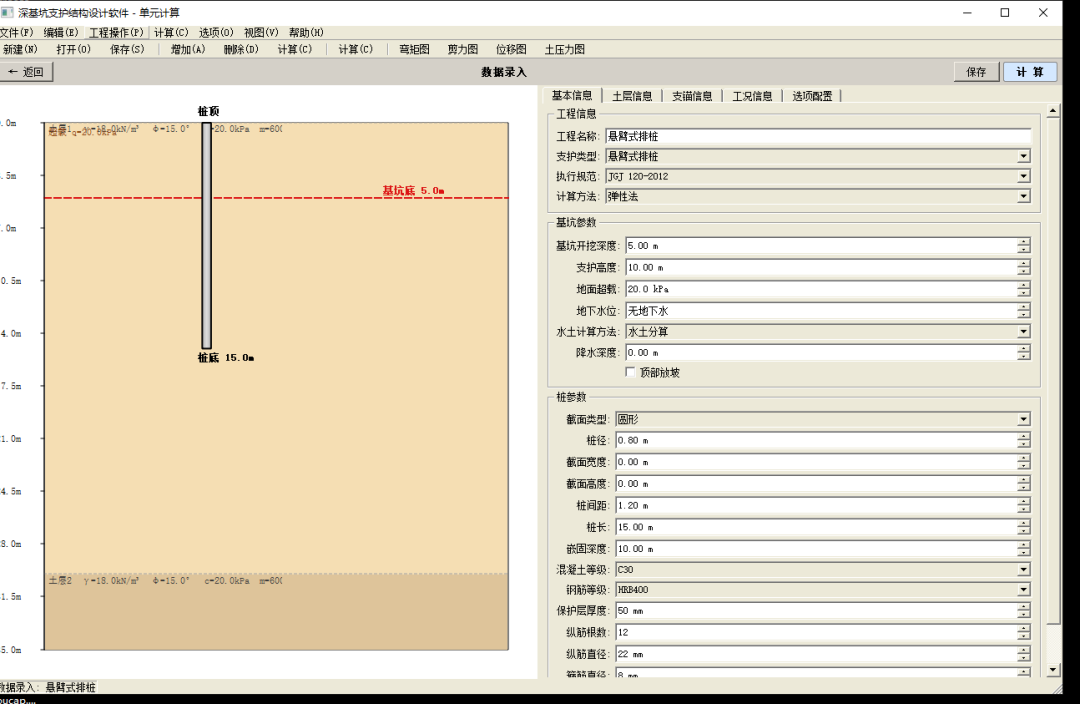Click the 基坑底 5.0m label in the diagram

click(x=413, y=191)
